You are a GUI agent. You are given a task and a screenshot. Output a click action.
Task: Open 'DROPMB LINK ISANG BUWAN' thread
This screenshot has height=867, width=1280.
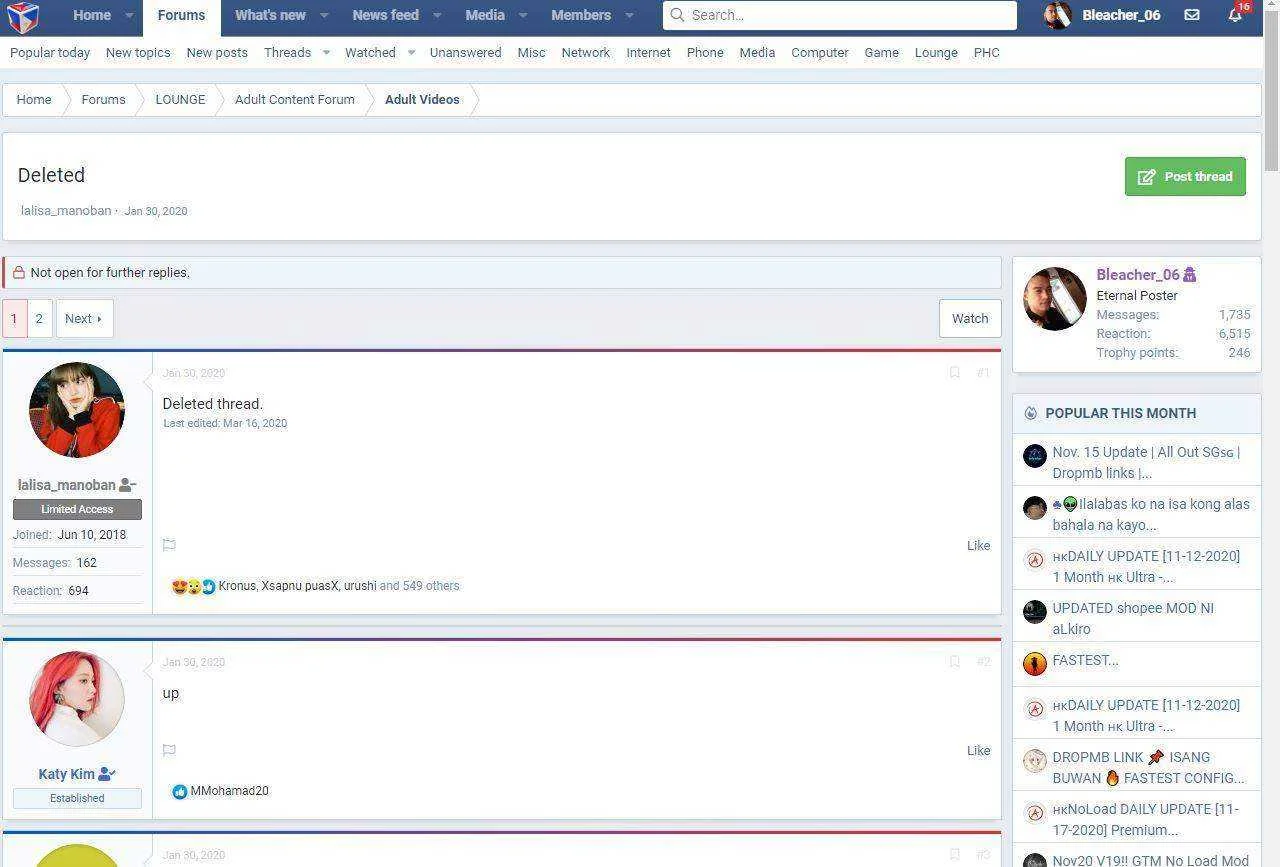(1149, 767)
